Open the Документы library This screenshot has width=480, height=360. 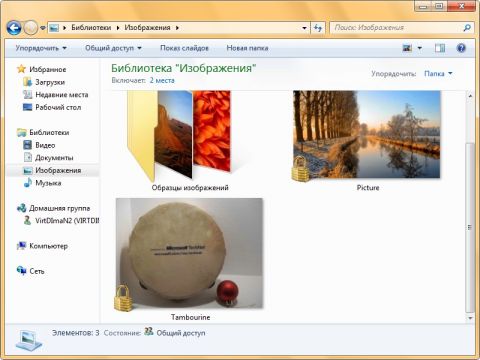pos(54,158)
